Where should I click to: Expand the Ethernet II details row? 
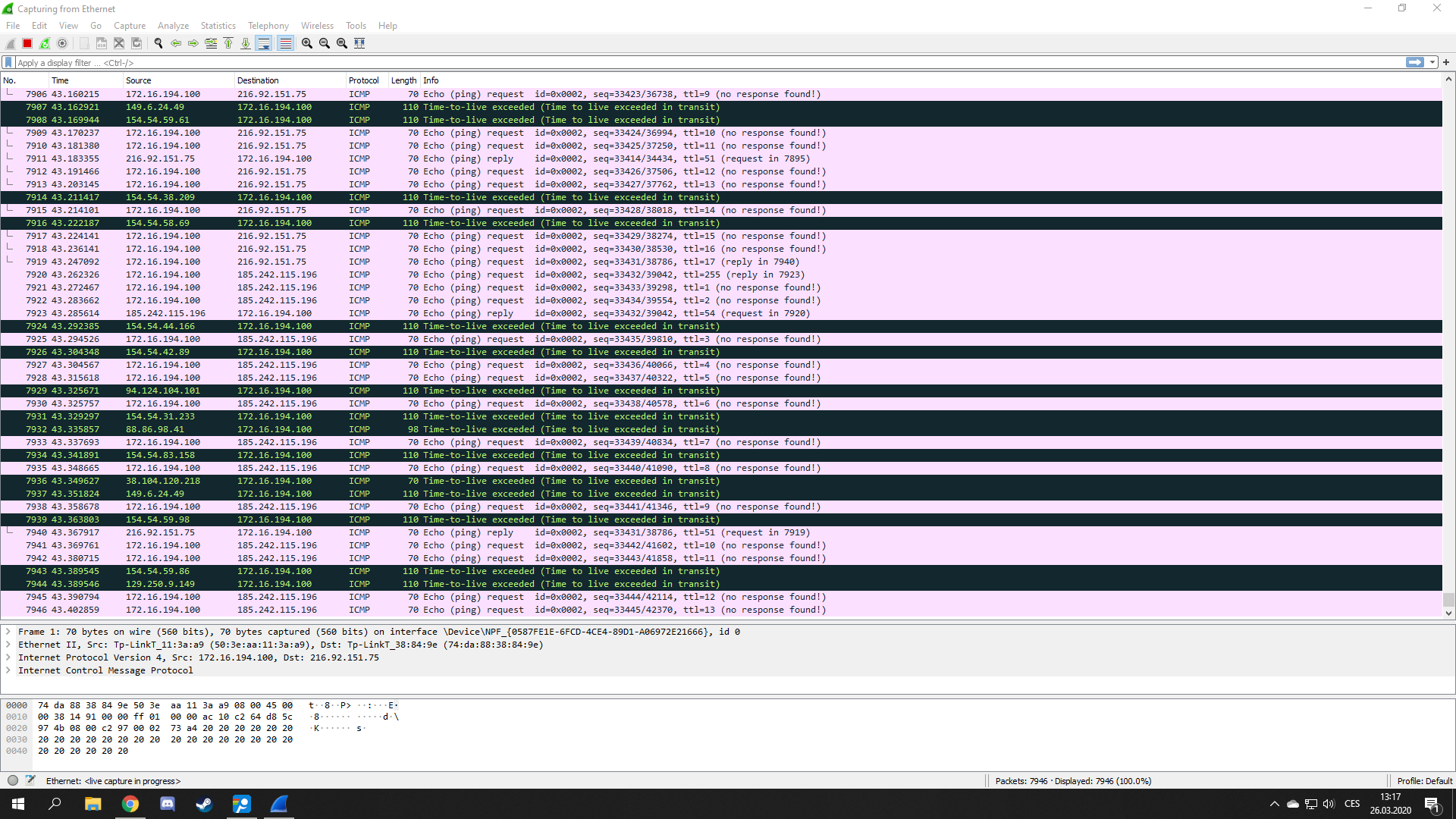coord(8,645)
